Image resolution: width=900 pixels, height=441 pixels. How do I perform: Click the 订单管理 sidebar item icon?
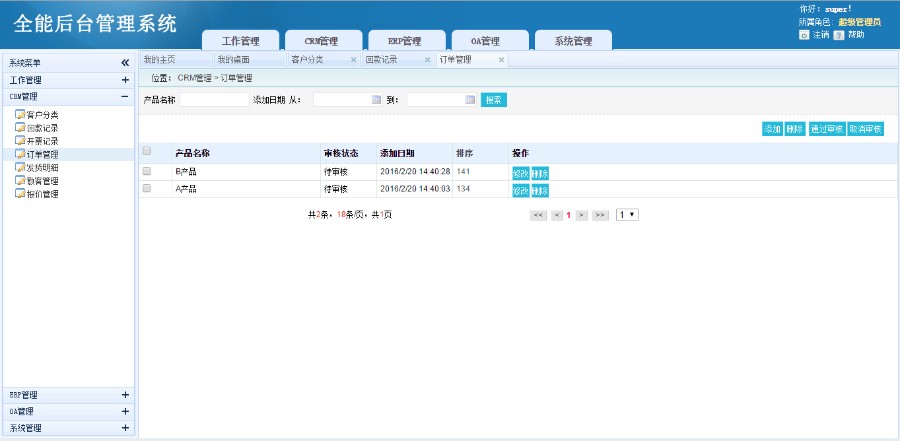[20, 154]
